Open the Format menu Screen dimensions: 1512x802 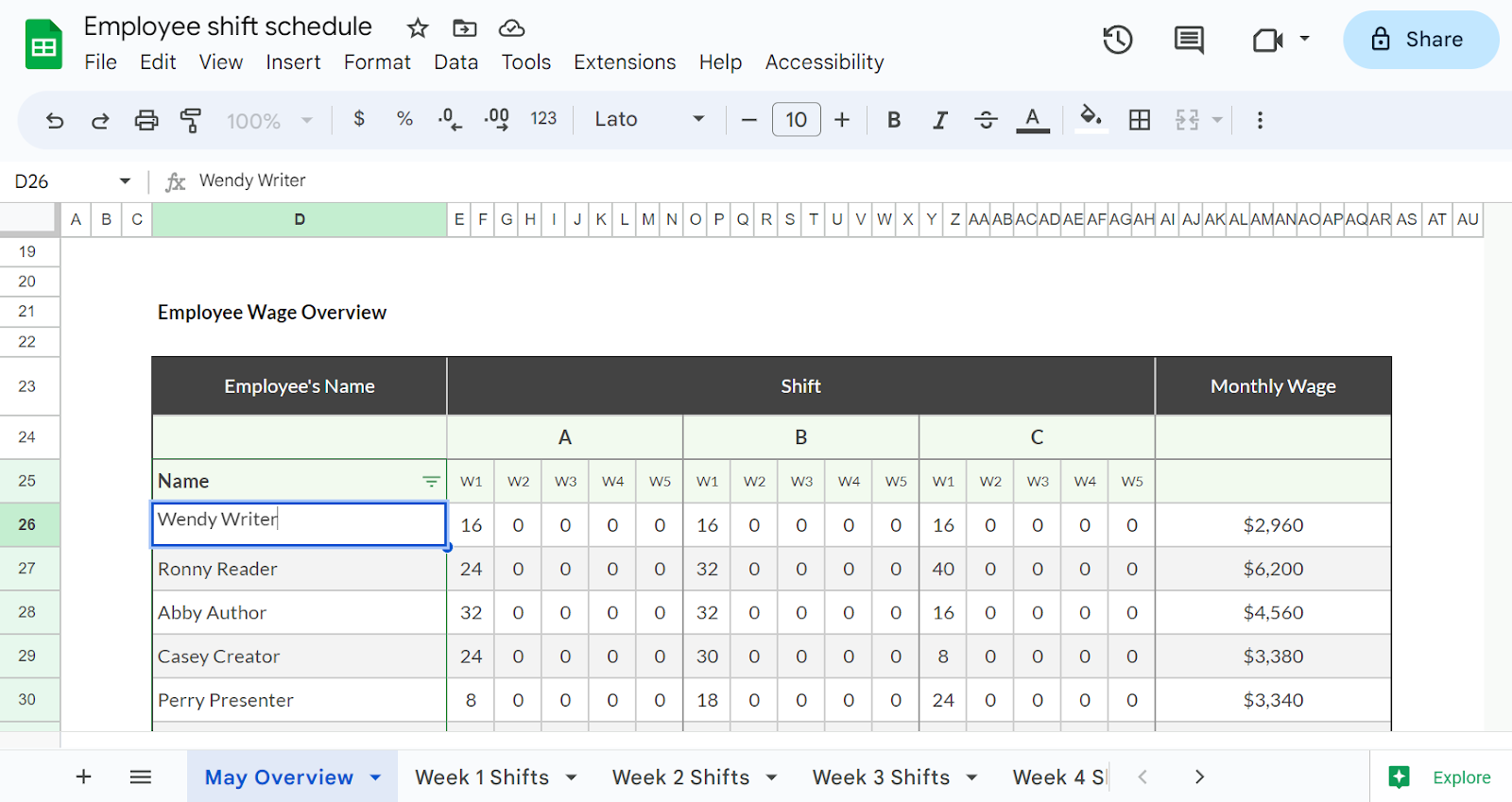click(x=377, y=62)
